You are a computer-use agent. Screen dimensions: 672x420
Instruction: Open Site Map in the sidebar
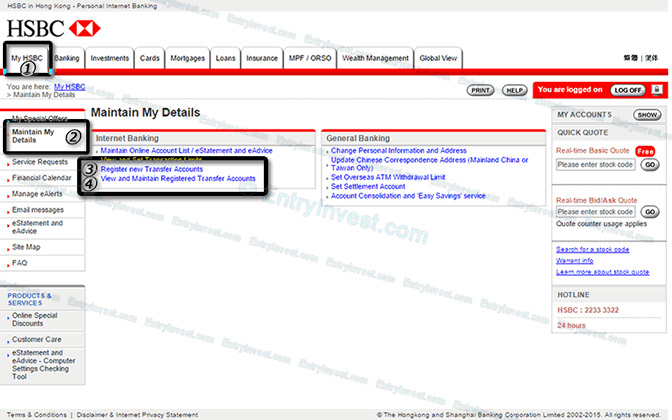26,247
